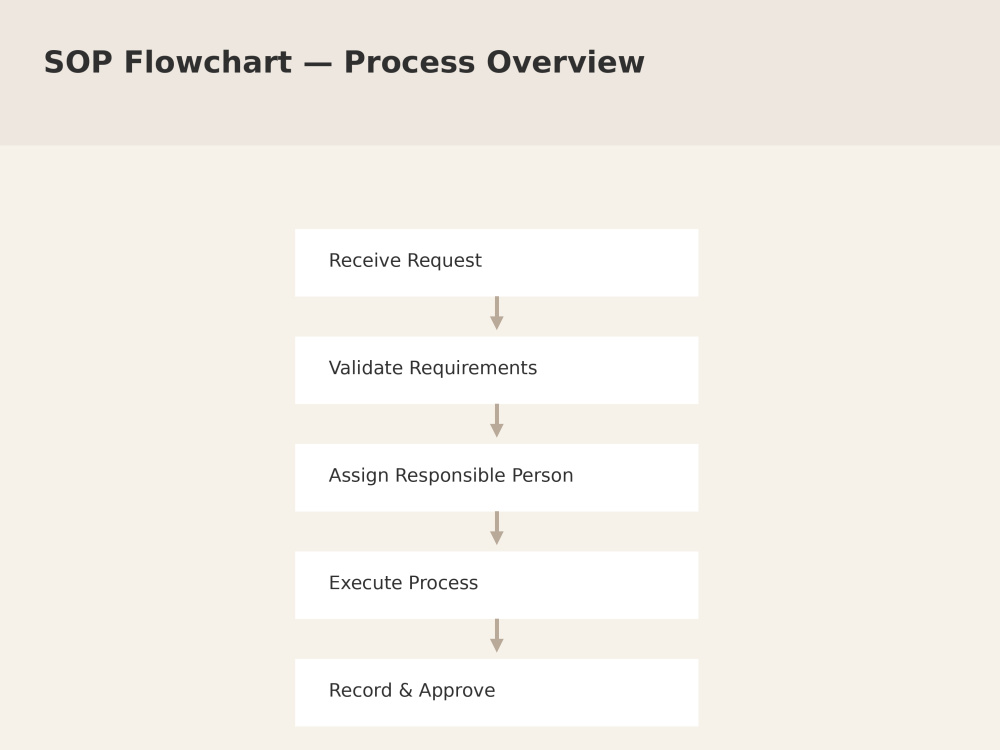Click the 'Record & Approve' label text
1000x750 pixels.
point(412,690)
